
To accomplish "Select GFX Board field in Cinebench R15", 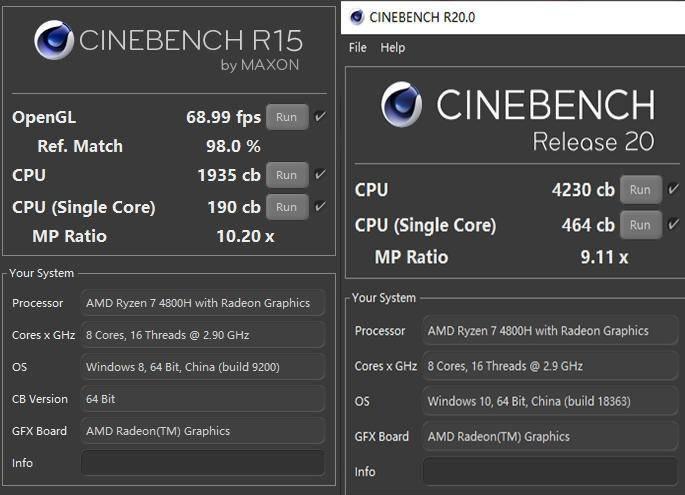I will point(203,431).
